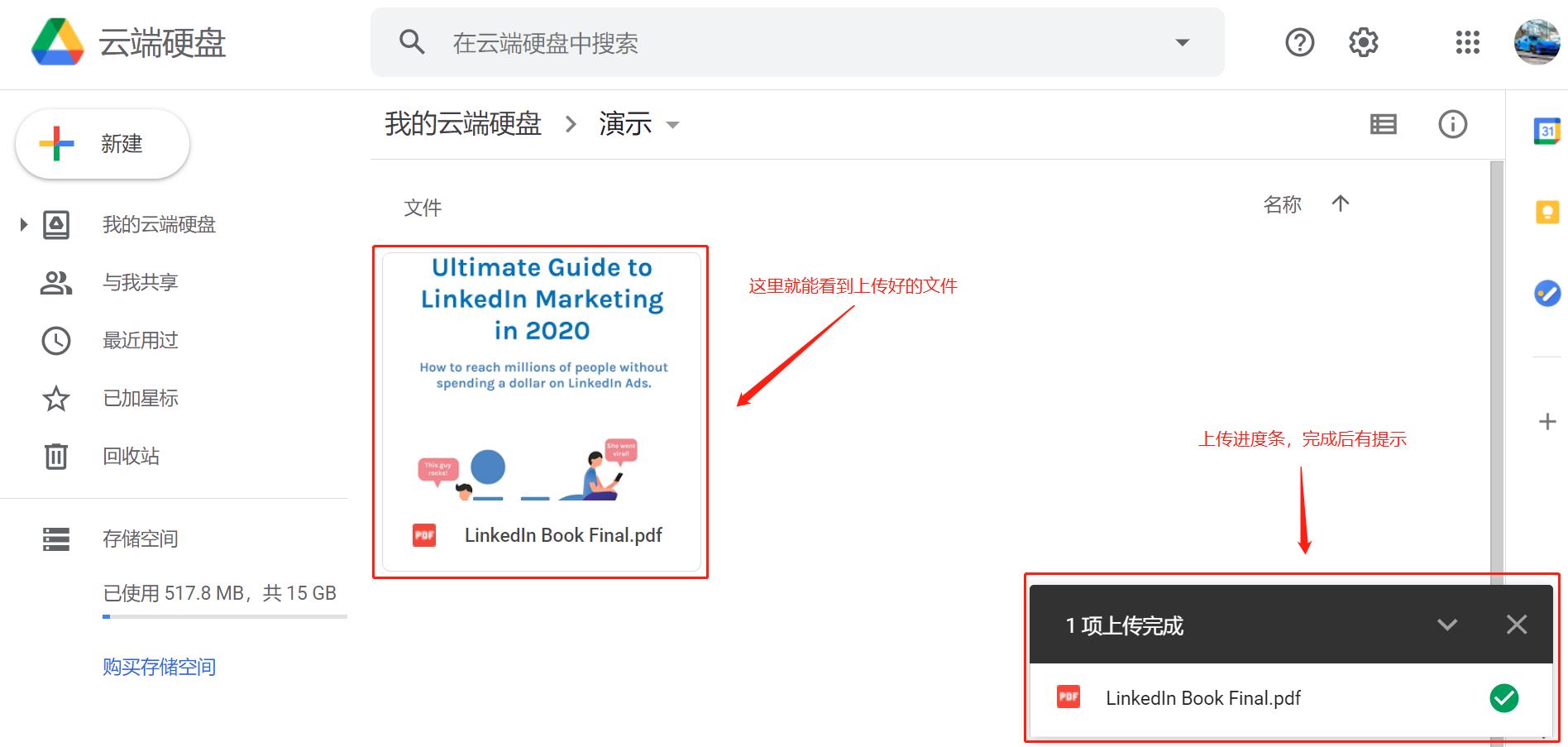The height and width of the screenshot is (747, 1568).
Task: Click the recent clock icon
Action: tap(56, 341)
